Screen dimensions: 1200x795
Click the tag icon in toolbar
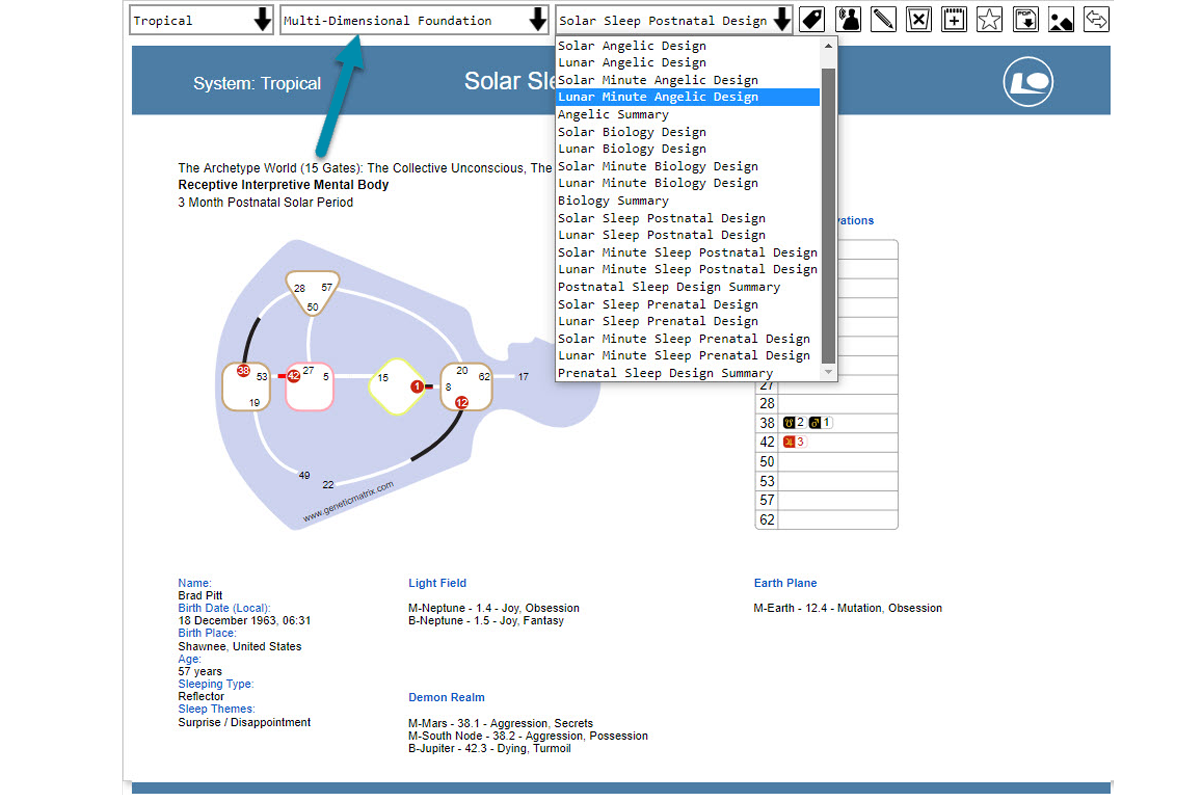[812, 19]
